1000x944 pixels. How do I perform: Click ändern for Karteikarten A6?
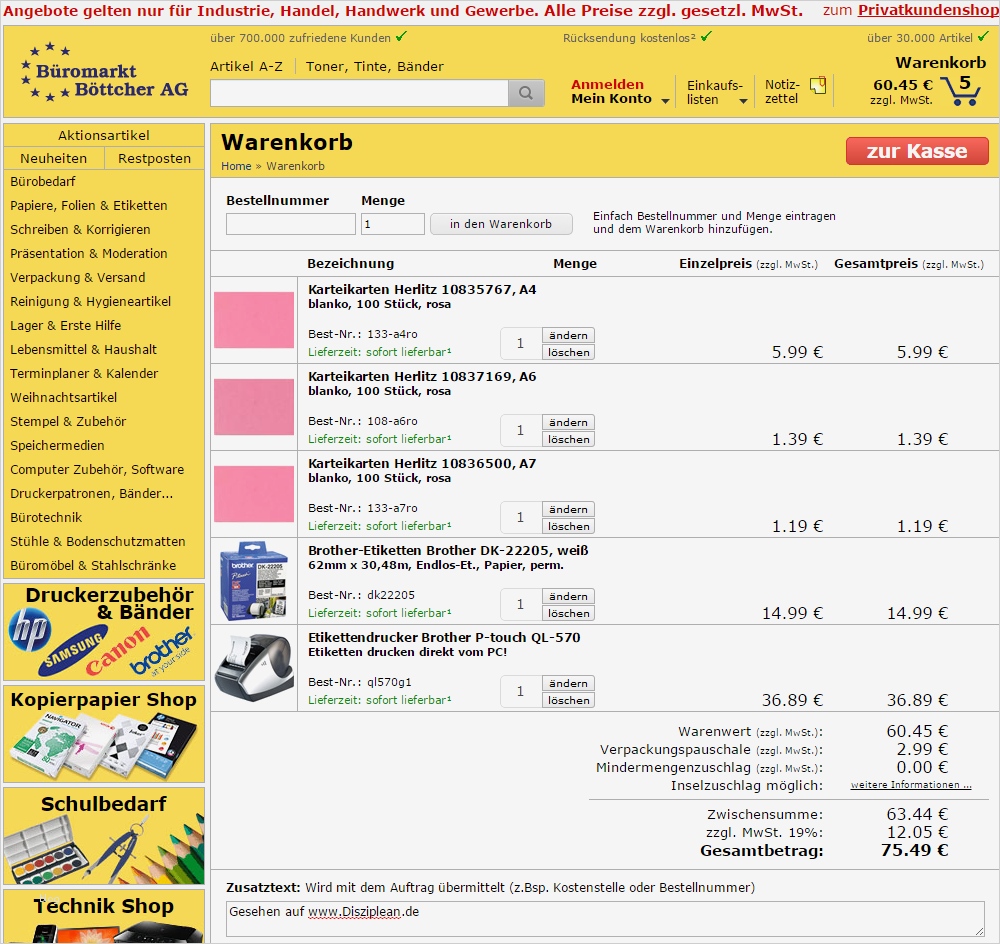point(568,422)
